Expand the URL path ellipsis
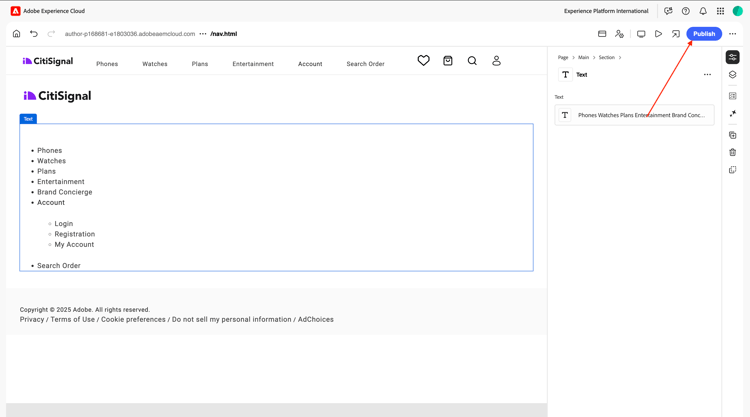 [x=203, y=33]
